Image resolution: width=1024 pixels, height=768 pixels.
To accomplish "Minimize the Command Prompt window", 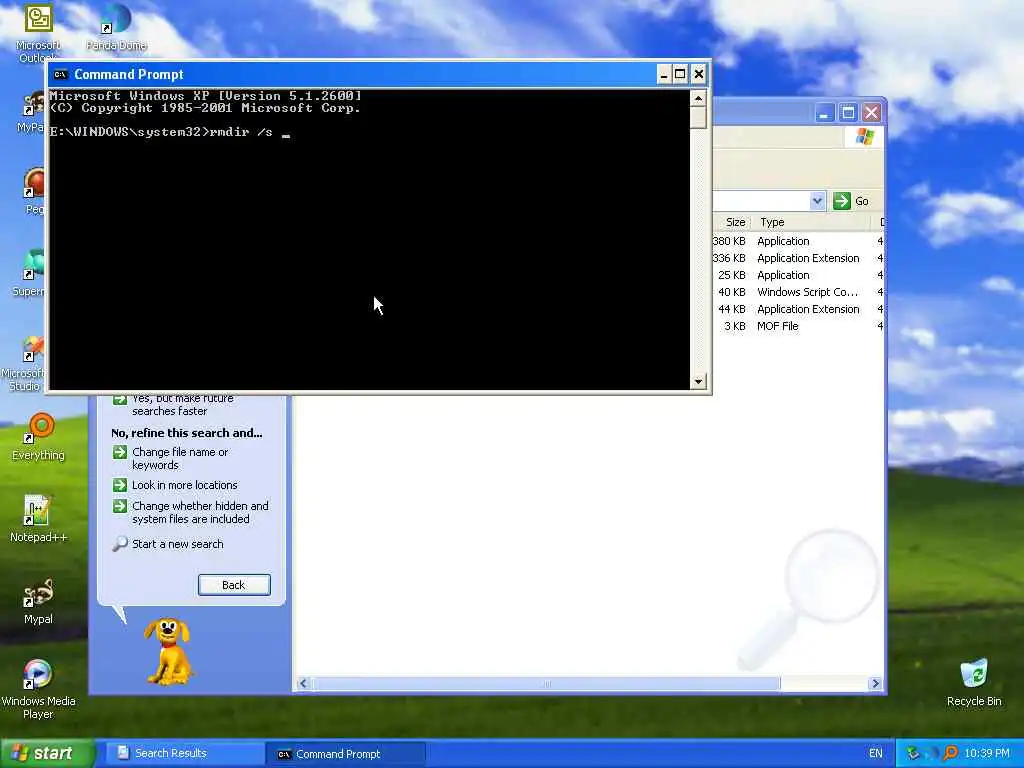I will coord(664,74).
